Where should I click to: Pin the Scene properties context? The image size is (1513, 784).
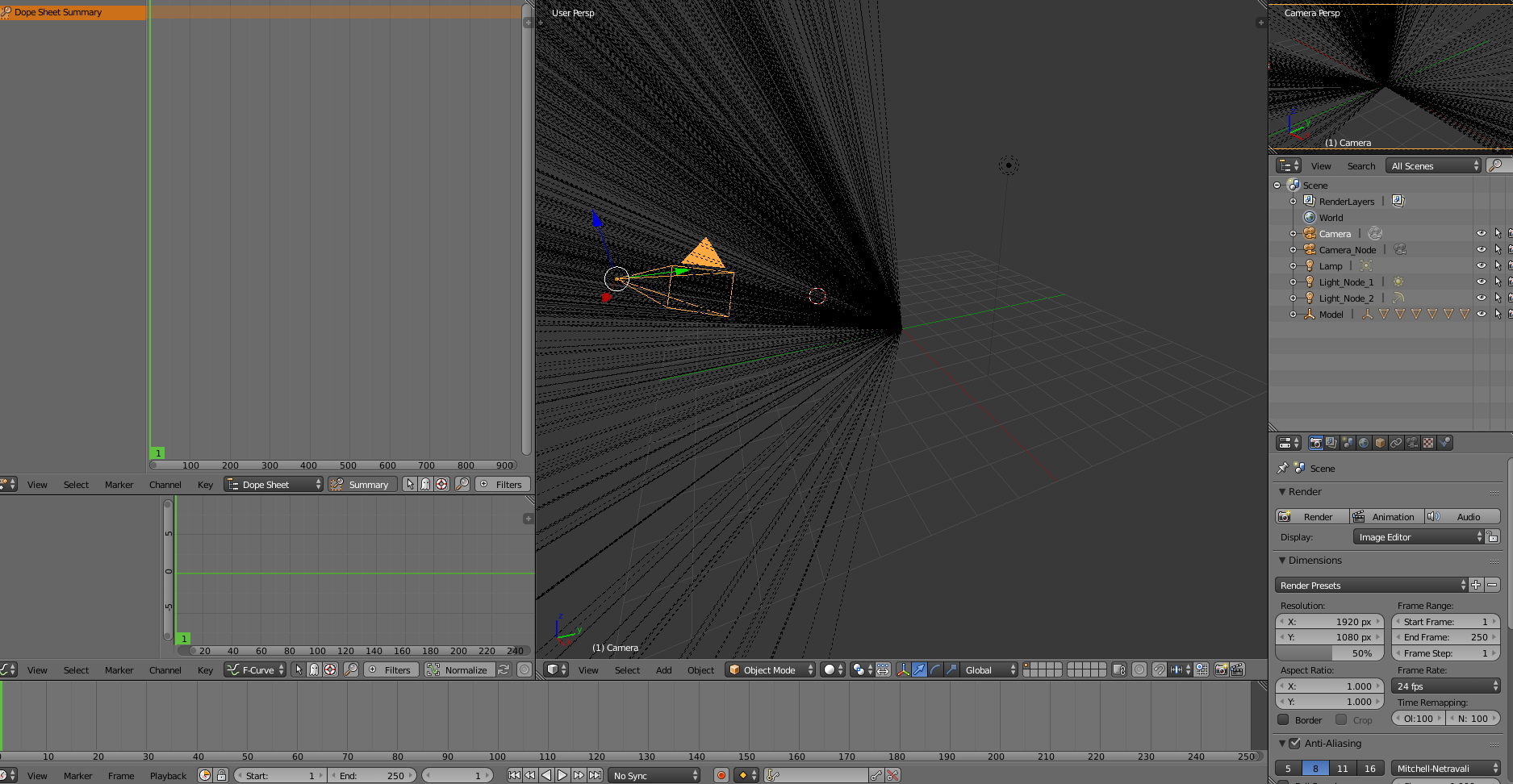(x=1283, y=468)
